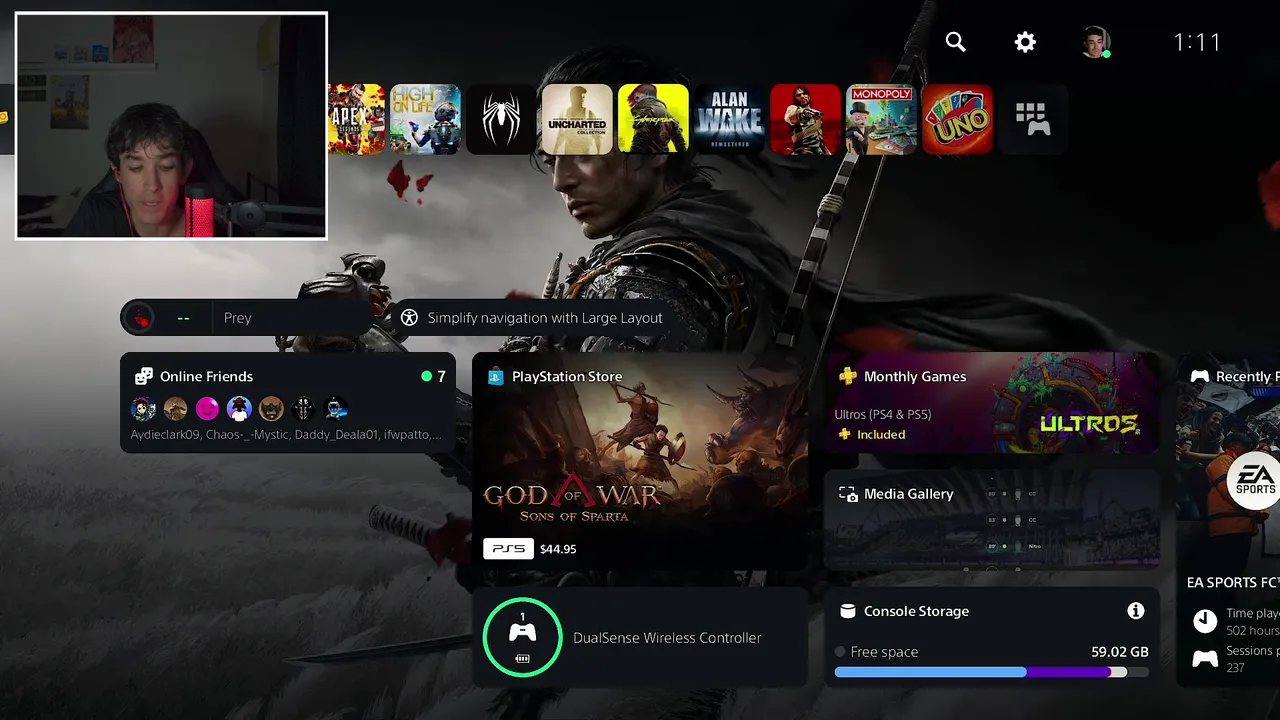Click the $44.95 price label
This screenshot has height=720, width=1280.
(x=558, y=549)
